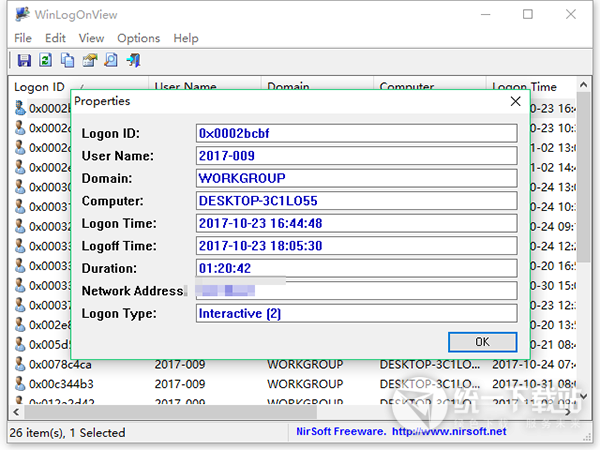Open the Help menu
600x450 pixels.
coord(186,38)
